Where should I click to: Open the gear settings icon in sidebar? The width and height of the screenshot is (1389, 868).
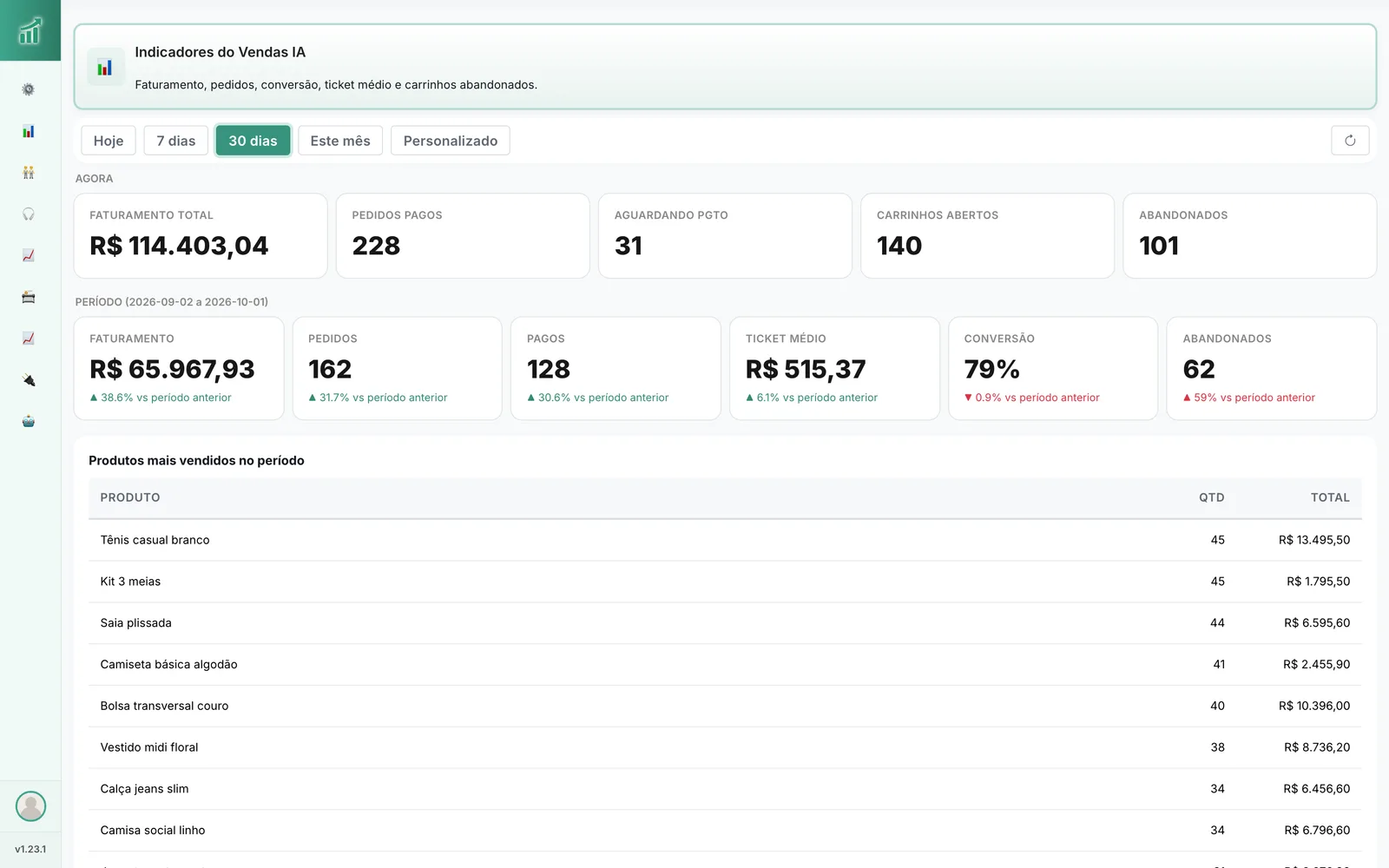tap(29, 89)
